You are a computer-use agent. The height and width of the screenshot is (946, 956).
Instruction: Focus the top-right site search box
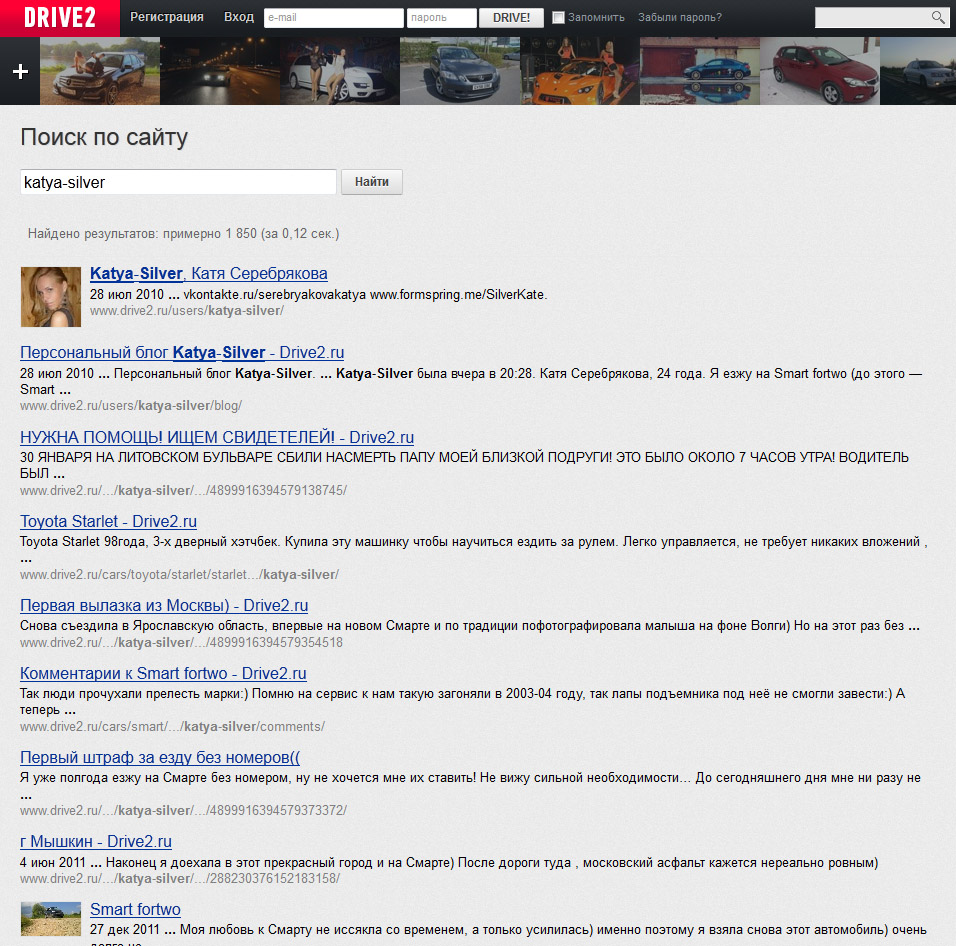tap(873, 18)
